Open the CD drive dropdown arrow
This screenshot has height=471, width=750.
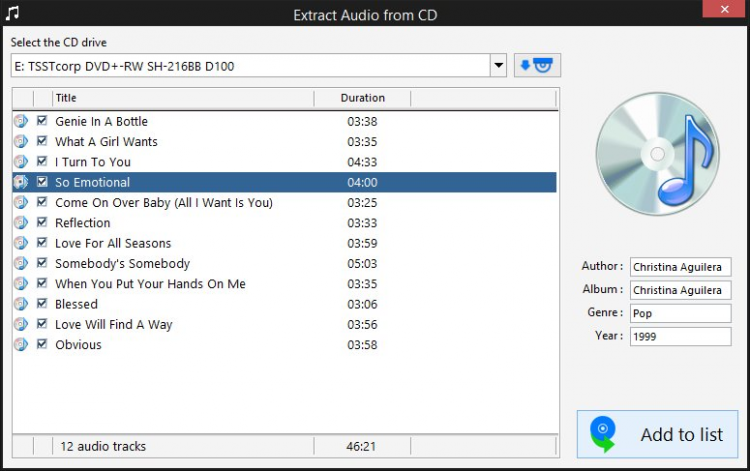tap(498, 66)
